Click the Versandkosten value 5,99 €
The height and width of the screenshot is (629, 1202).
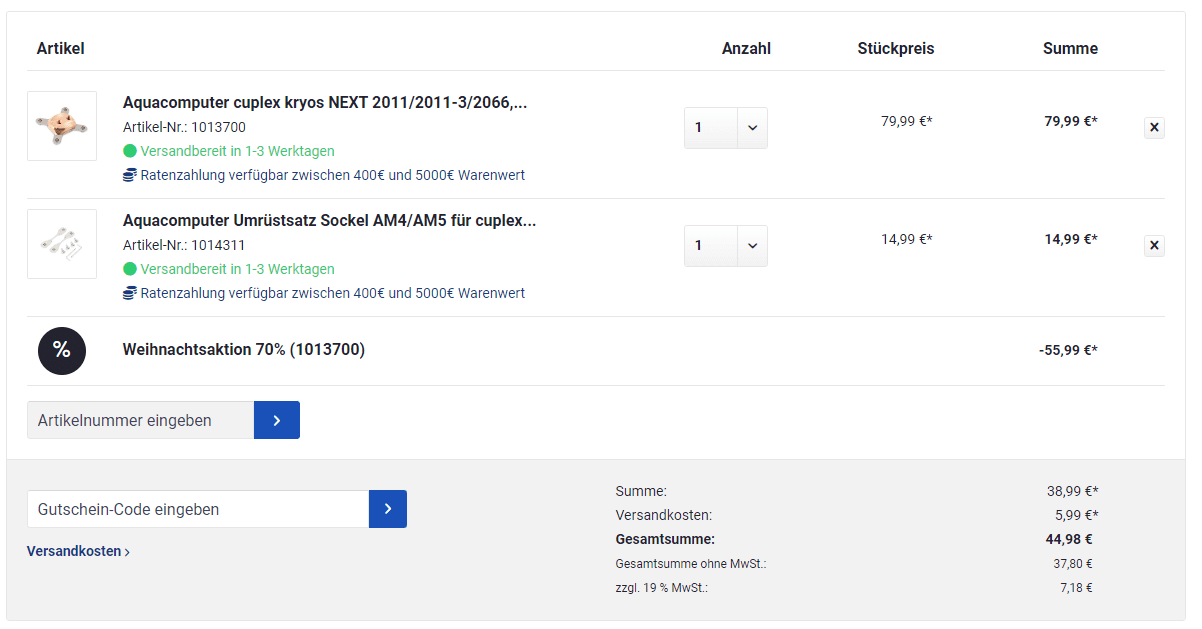(1076, 515)
